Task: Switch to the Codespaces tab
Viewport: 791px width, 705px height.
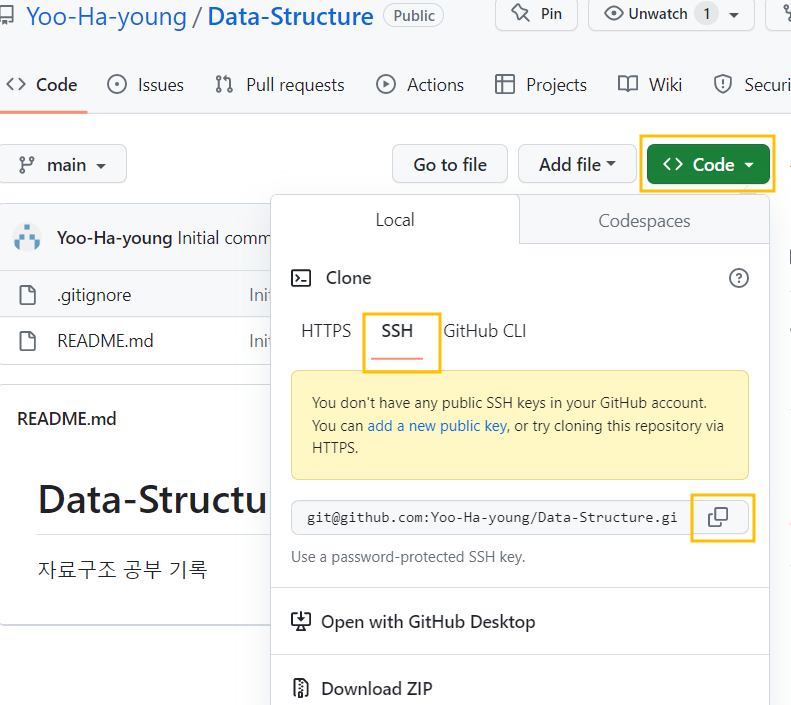Action: tap(644, 221)
